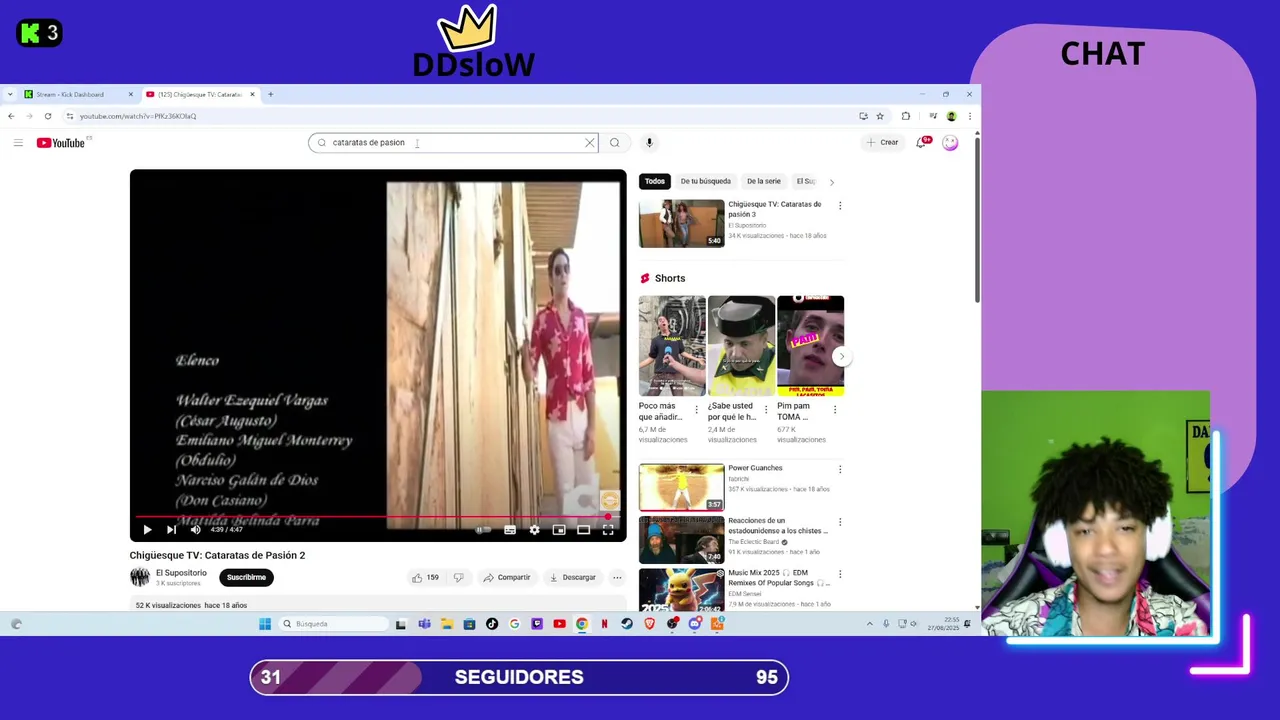1280x720 pixels.
Task: Switch to theater mode
Action: [x=583, y=530]
